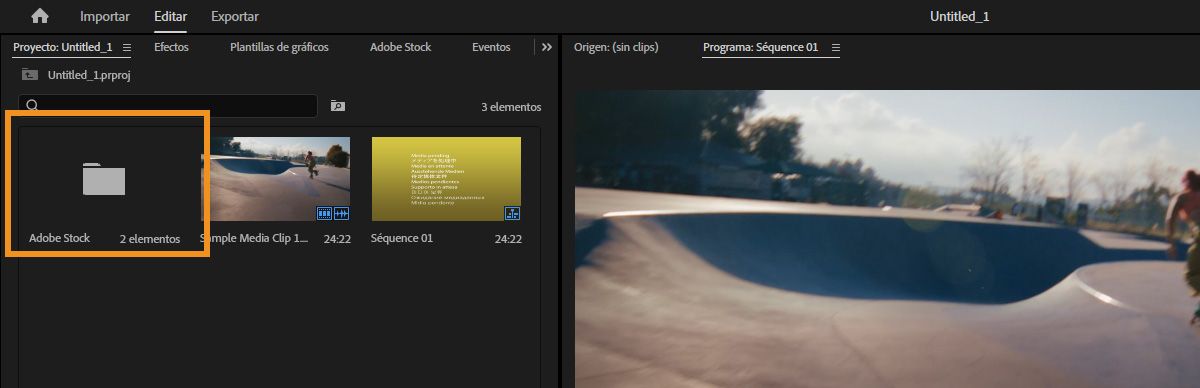The width and height of the screenshot is (1200, 388).
Task: Select the Proyecto: Untitled_1 panel tab
Action: [62, 47]
